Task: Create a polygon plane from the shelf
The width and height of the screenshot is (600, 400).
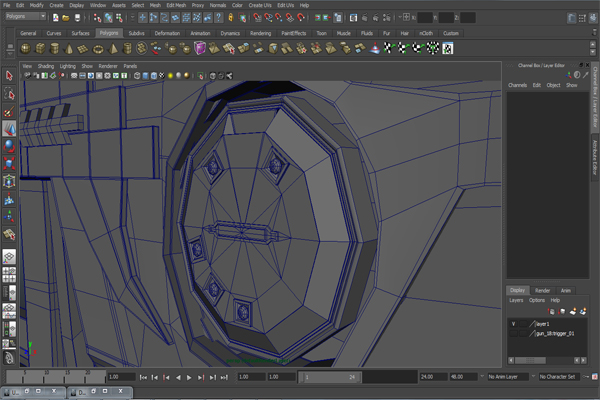Action: pyautogui.click(x=83, y=49)
